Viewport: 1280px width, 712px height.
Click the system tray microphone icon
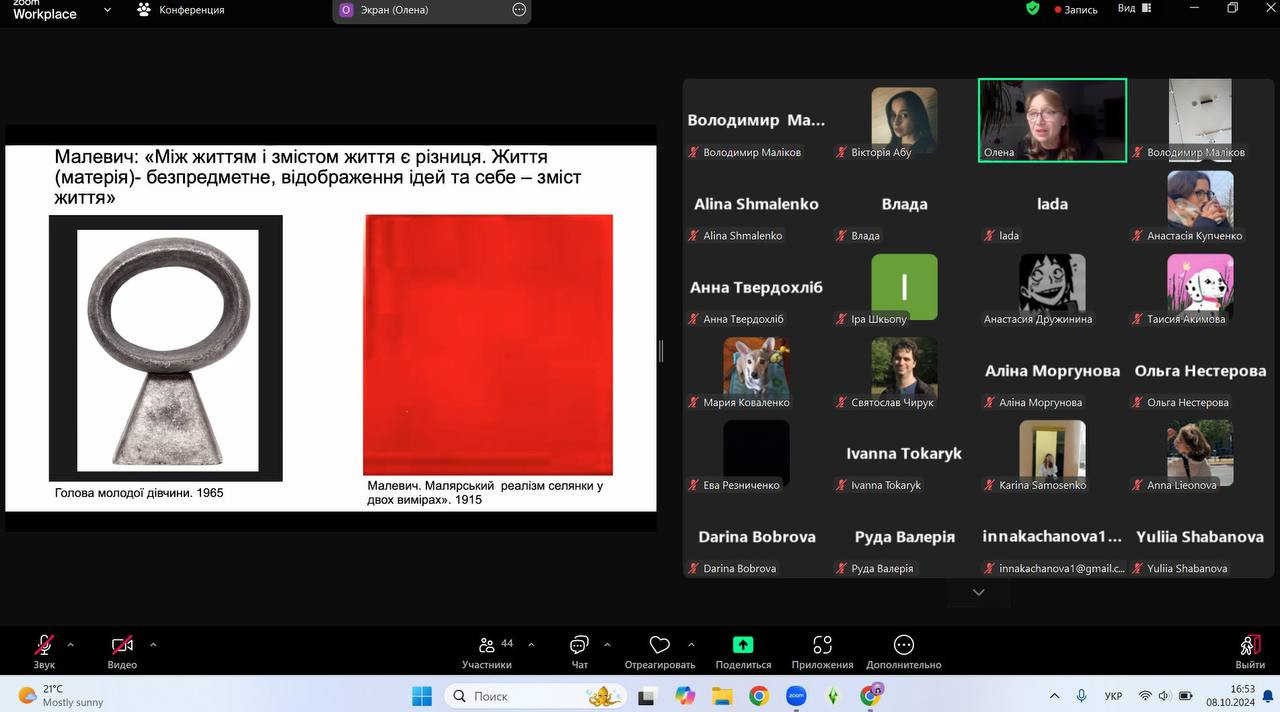click(1081, 695)
